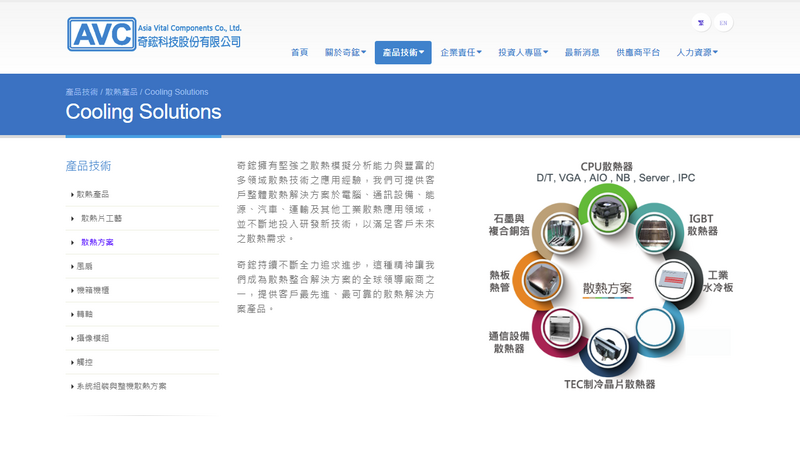This screenshot has width=800, height=455.
Task: Click the AVC company logo
Action: [x=154, y=34]
